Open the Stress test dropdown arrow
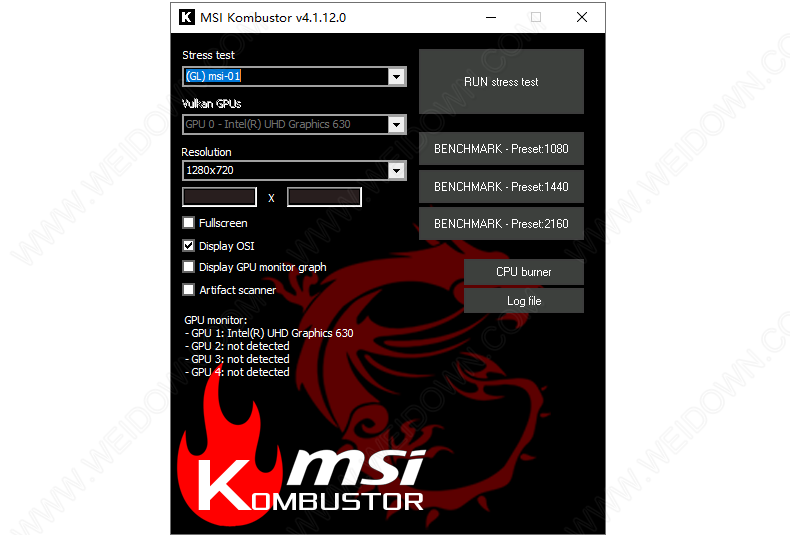Screen dimensions: 790x535 (x=397, y=77)
